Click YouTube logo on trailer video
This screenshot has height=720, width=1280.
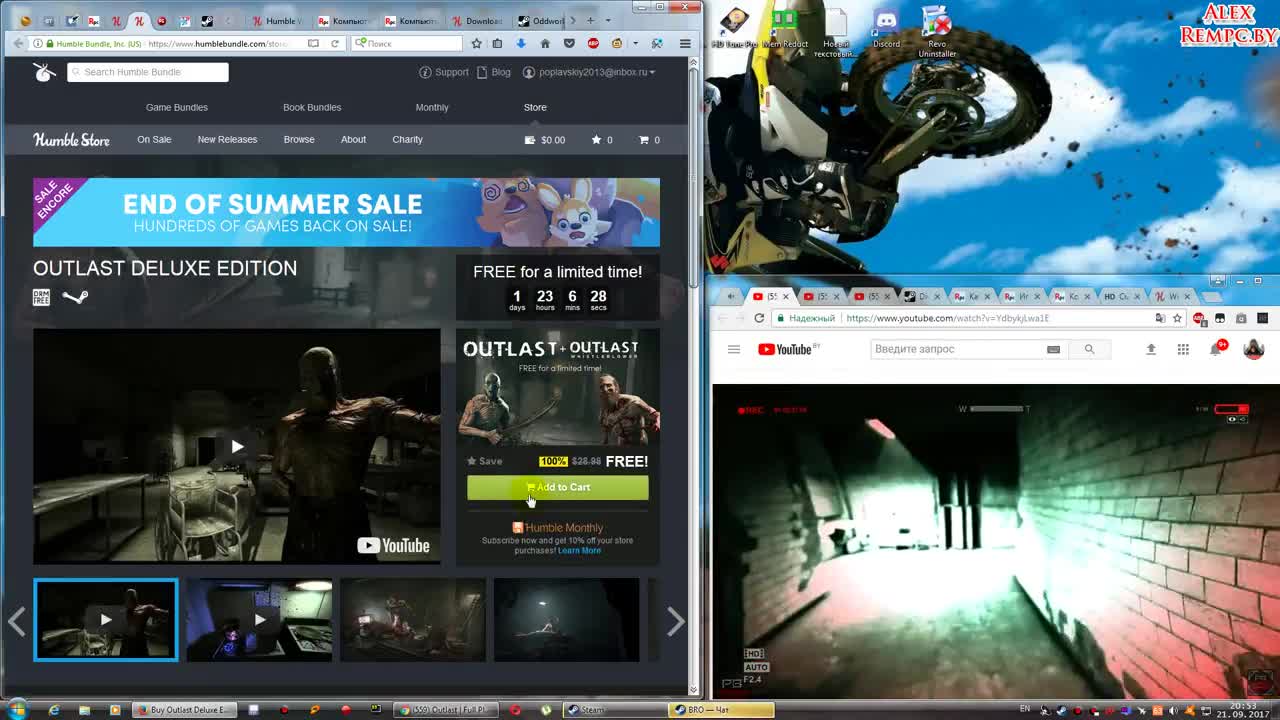[x=393, y=545]
